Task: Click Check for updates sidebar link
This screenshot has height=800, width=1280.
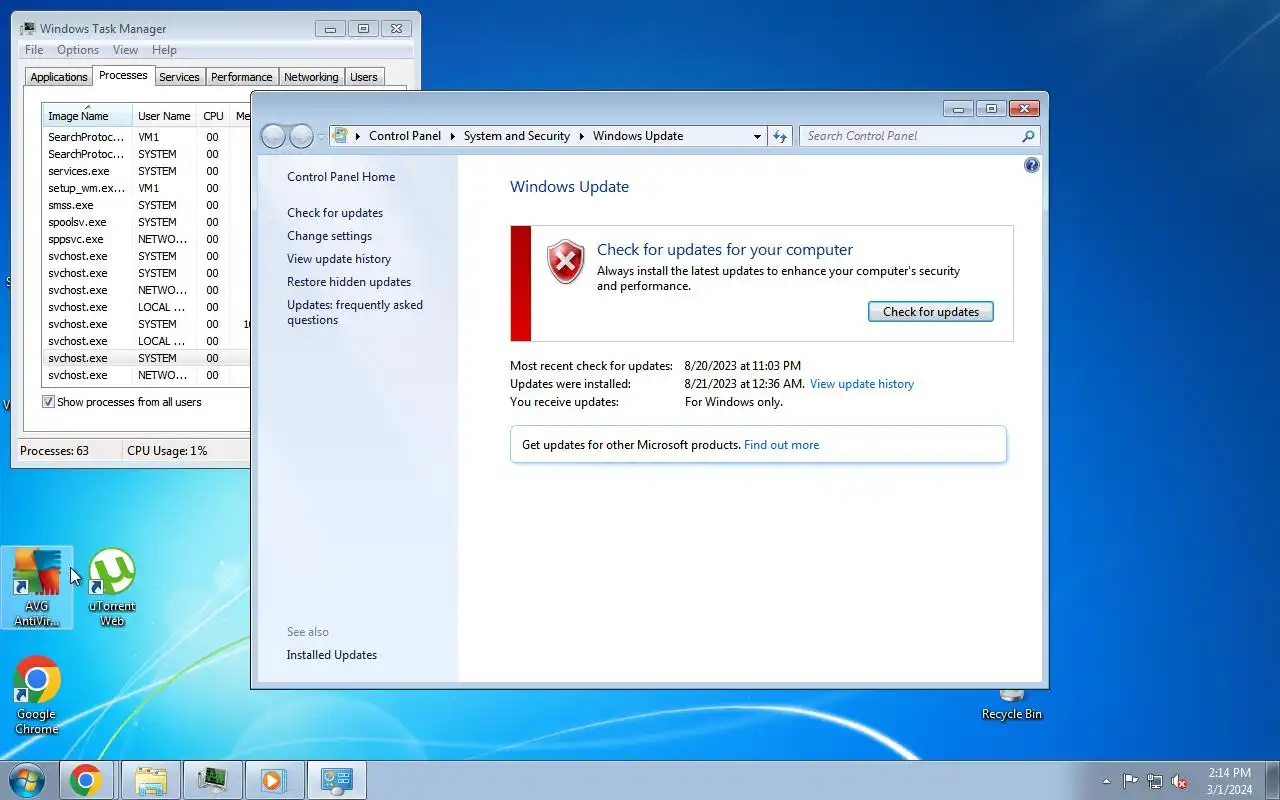Action: tap(335, 213)
